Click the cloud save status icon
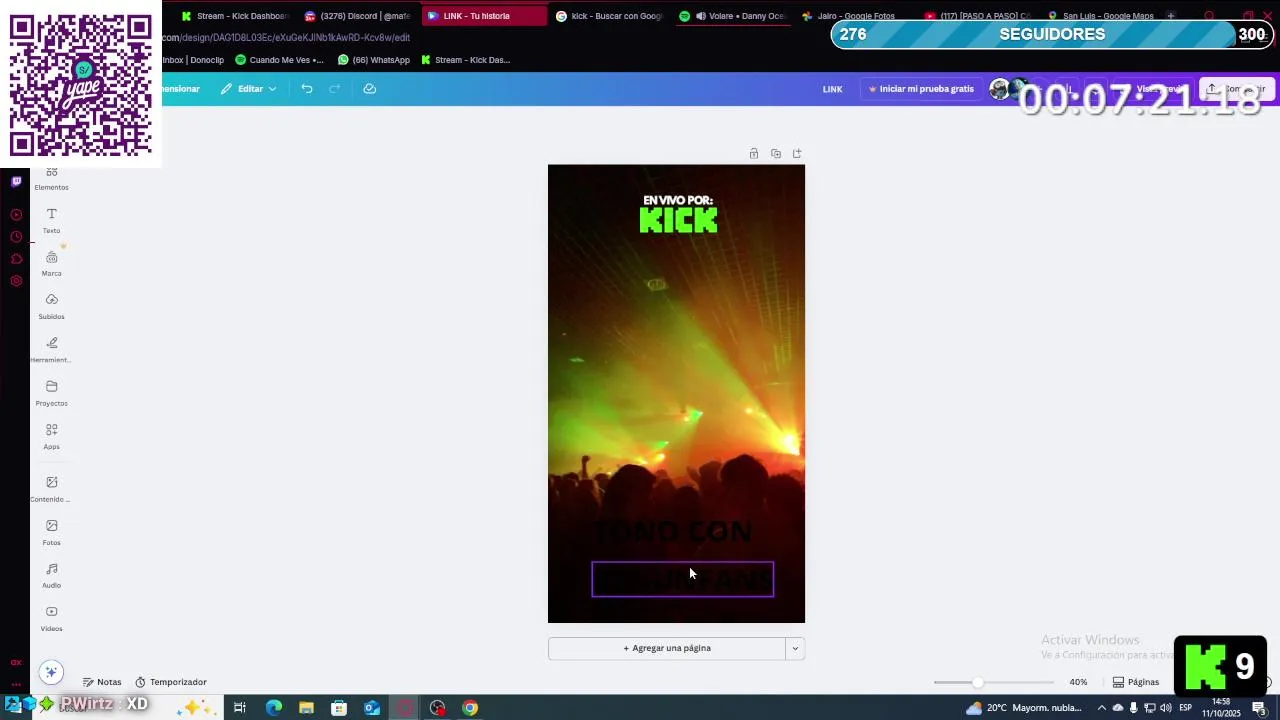The height and width of the screenshot is (720, 1280). pos(369,89)
